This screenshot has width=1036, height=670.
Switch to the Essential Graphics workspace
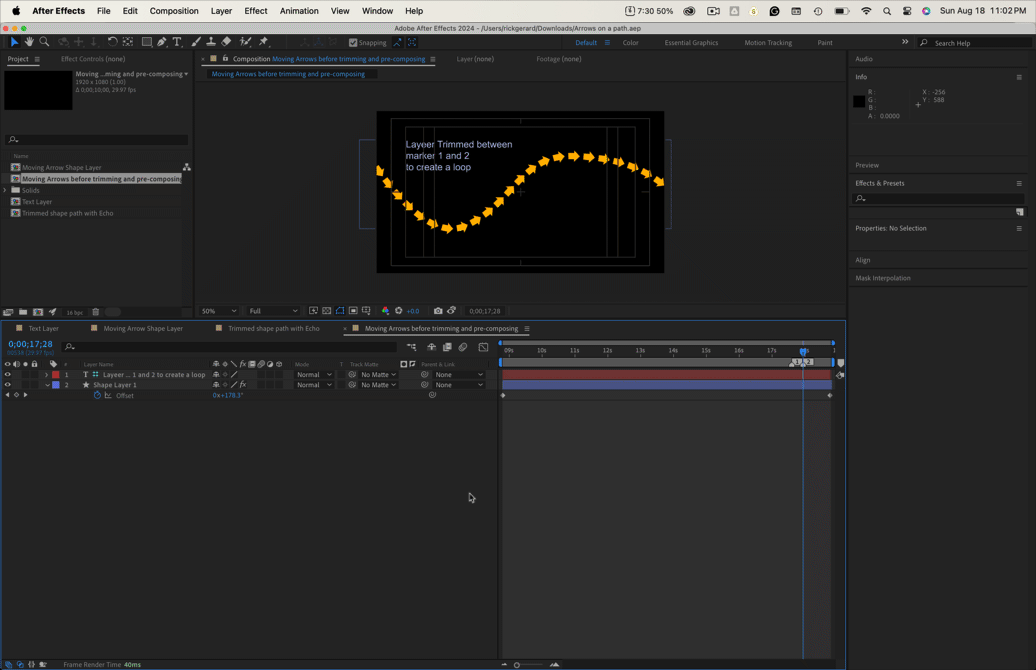click(x=691, y=42)
